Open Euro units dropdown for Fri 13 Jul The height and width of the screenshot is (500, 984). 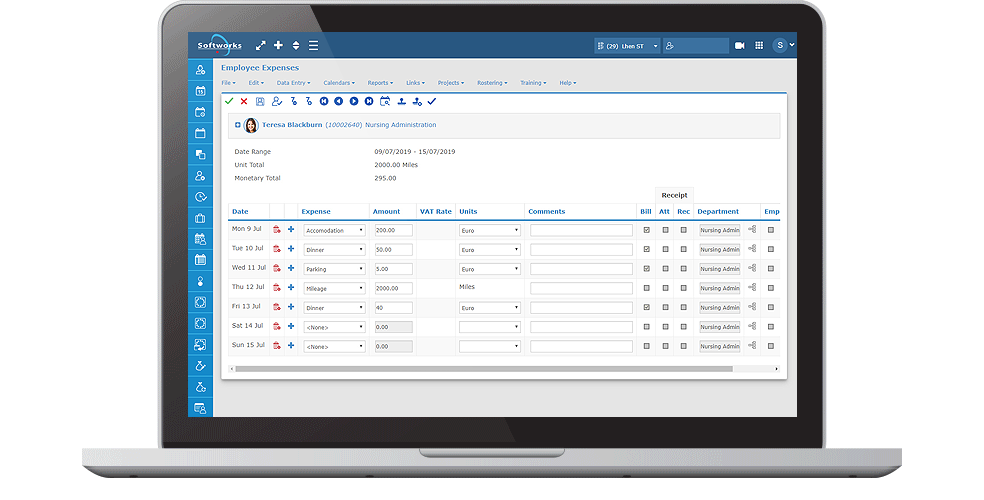pyautogui.click(x=489, y=308)
